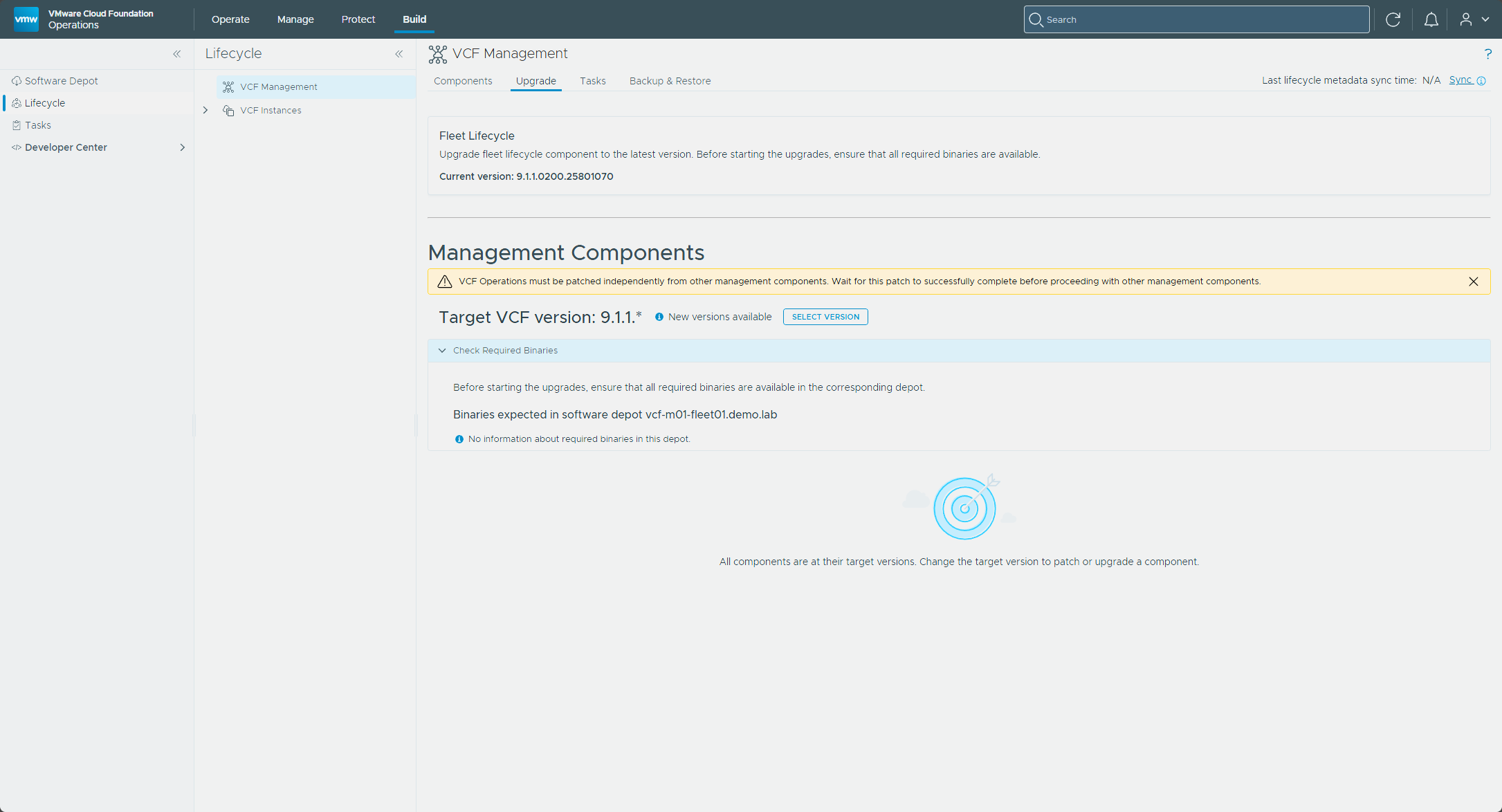Select VCF Instances in the Lifecycle tree
This screenshot has height=812, width=1502.
[x=271, y=111]
